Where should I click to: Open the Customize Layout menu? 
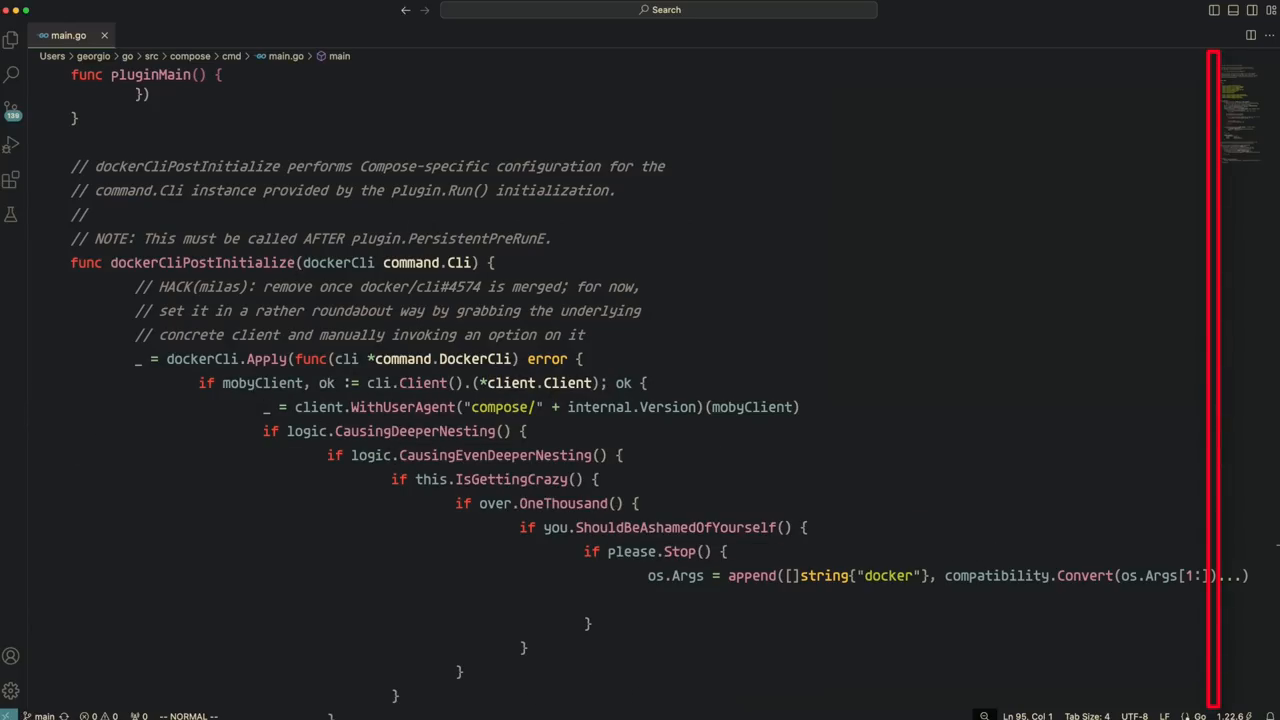pos(1270,10)
